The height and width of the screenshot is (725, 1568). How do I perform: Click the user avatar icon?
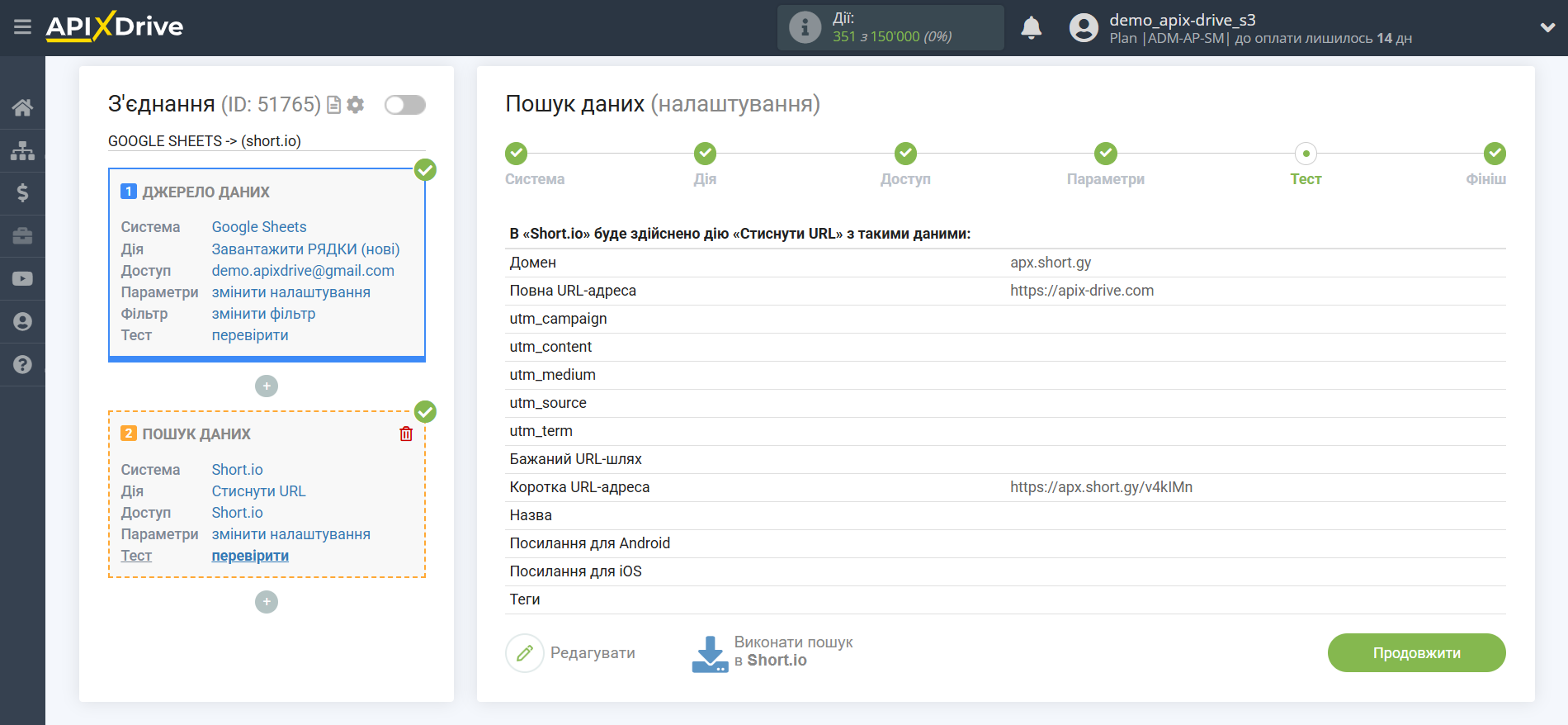(x=1084, y=28)
